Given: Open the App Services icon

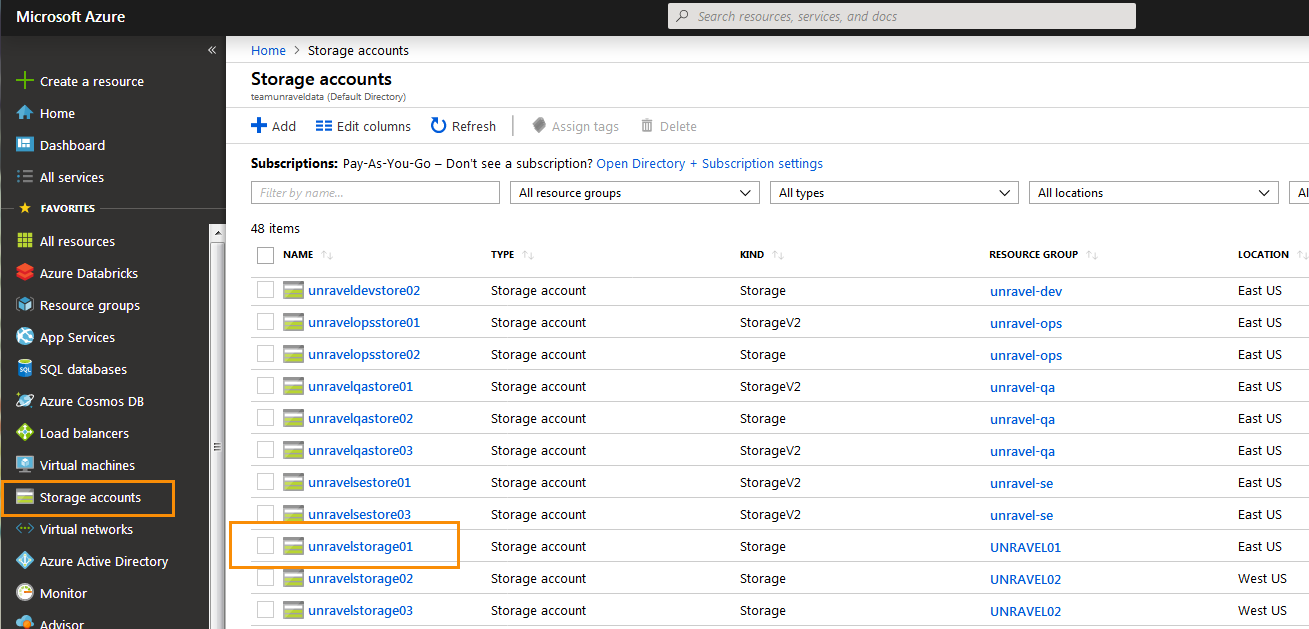Looking at the screenshot, I should point(25,337).
